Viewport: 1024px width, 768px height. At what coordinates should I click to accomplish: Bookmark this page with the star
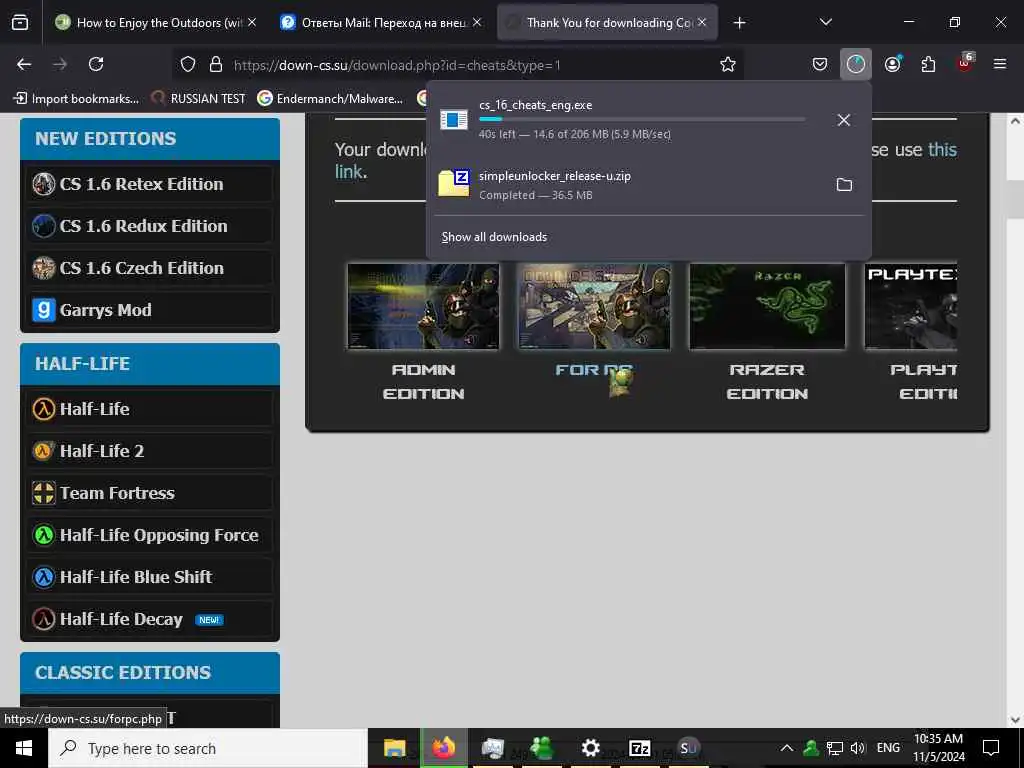pyautogui.click(x=728, y=64)
